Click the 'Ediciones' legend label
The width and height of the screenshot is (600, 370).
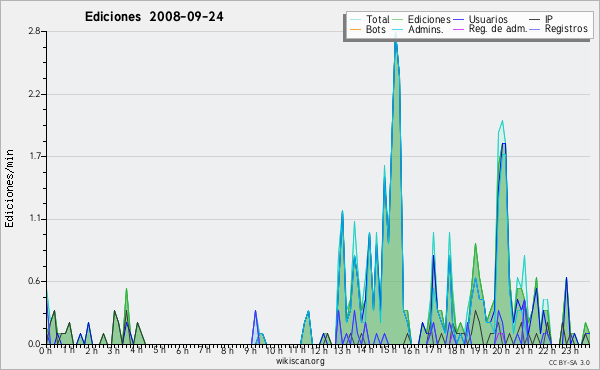click(x=429, y=19)
